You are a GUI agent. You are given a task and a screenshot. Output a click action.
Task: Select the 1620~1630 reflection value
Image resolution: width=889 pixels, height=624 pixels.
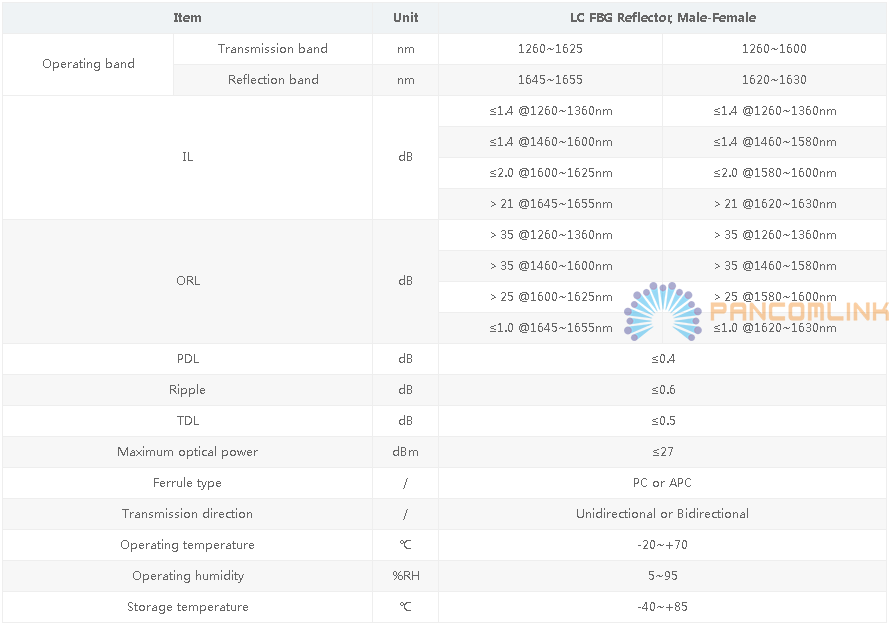click(x=774, y=79)
